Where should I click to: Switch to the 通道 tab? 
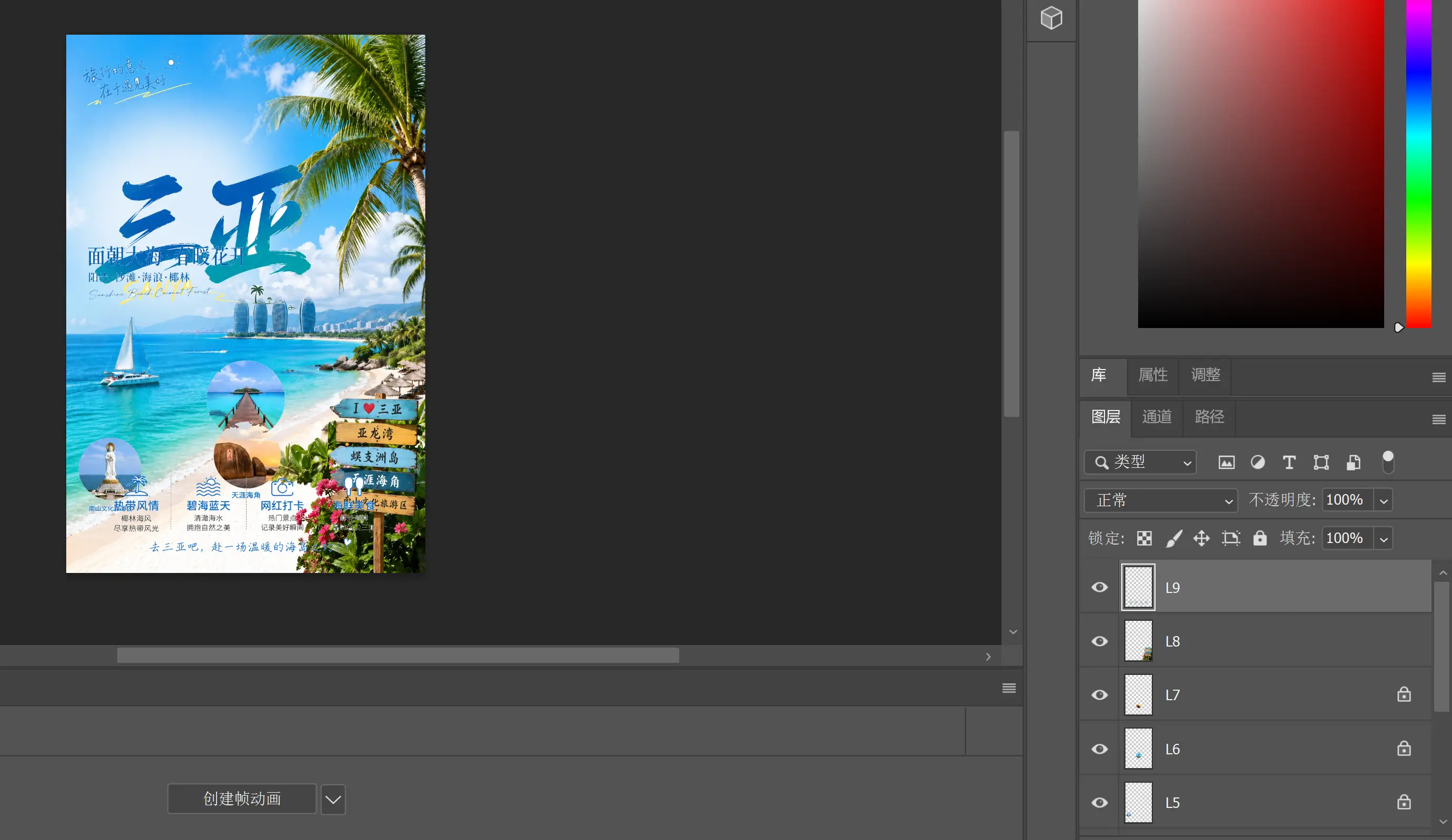[1157, 416]
